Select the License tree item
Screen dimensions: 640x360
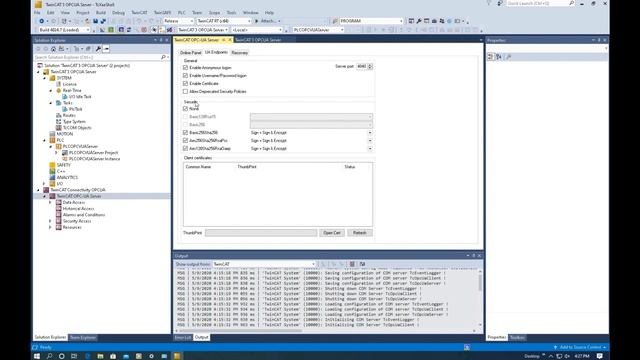69,84
